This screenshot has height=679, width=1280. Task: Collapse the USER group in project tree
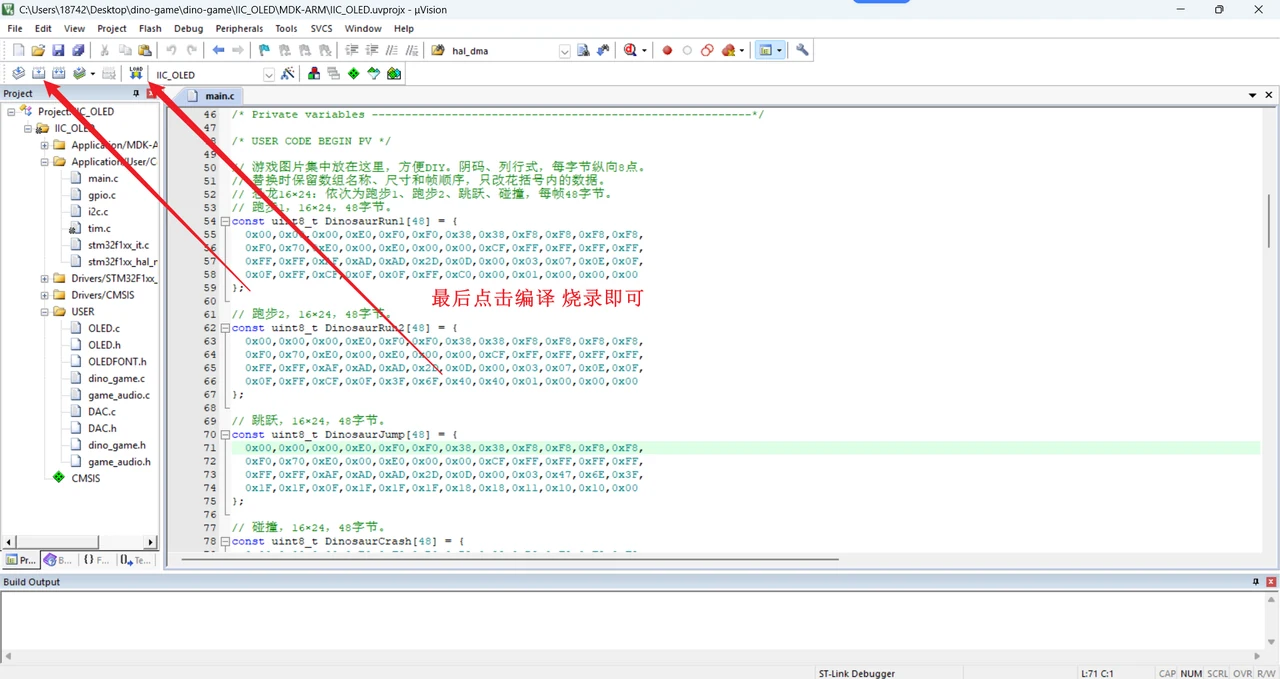pyautogui.click(x=45, y=312)
